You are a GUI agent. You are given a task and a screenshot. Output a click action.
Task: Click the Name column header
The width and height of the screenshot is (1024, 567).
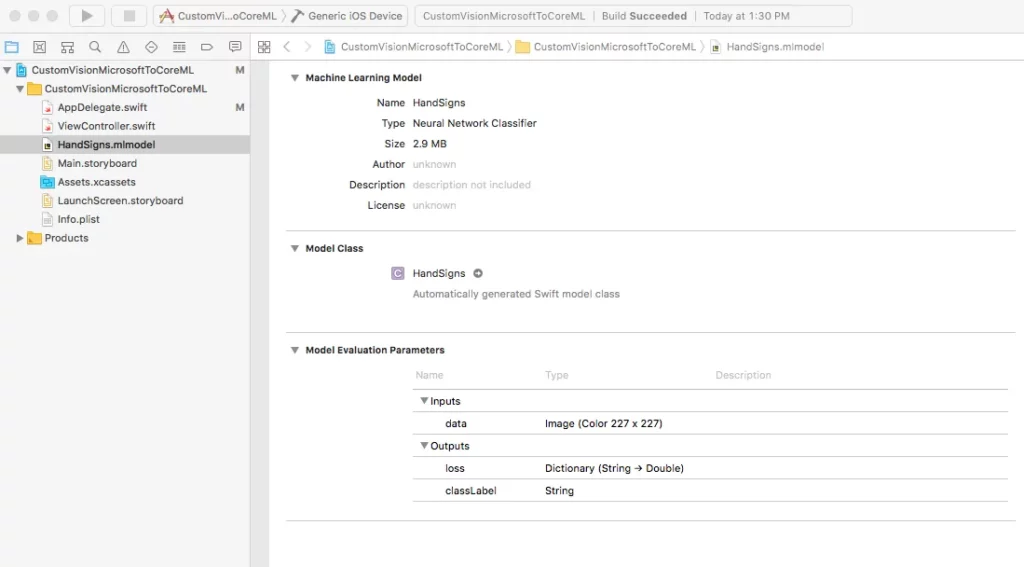pyautogui.click(x=429, y=375)
